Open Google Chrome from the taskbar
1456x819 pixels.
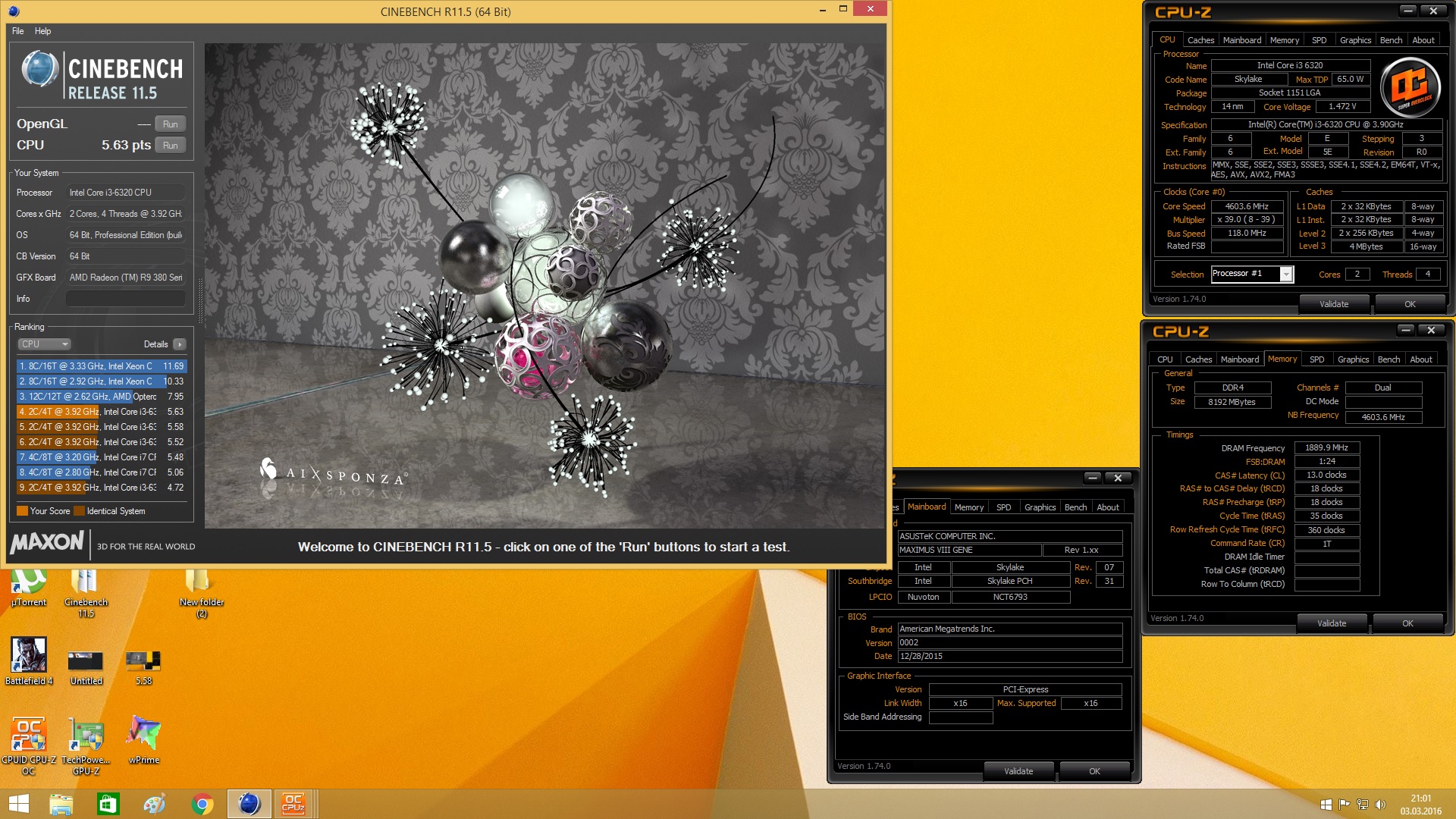click(202, 804)
